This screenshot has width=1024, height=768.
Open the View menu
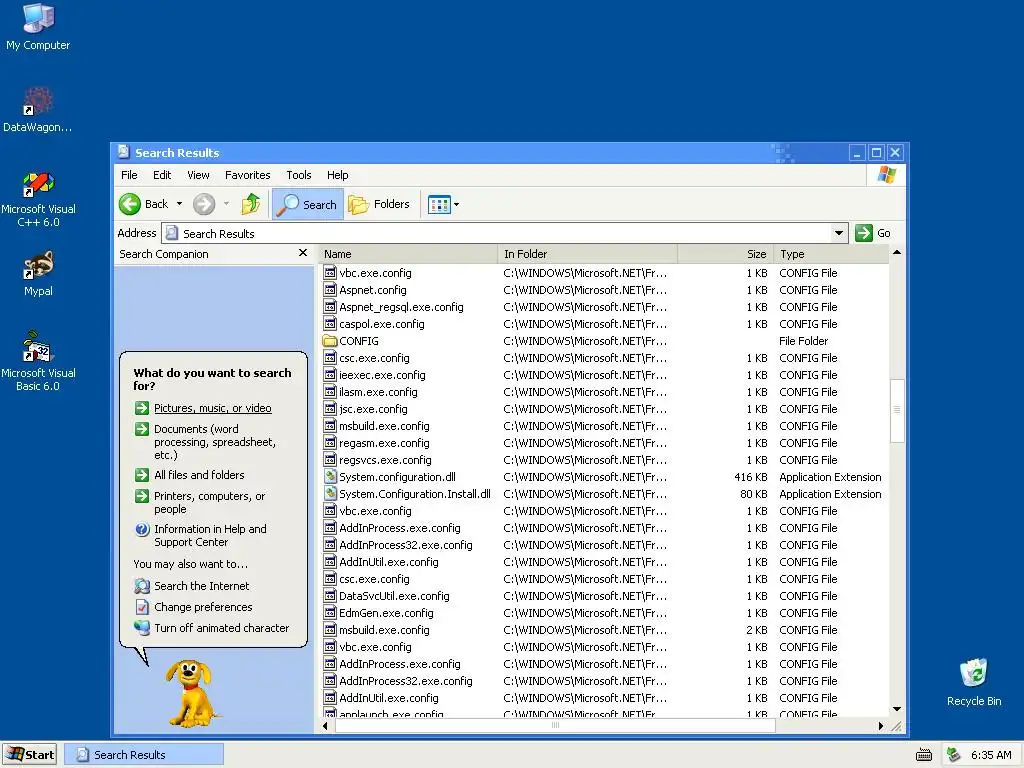click(198, 175)
